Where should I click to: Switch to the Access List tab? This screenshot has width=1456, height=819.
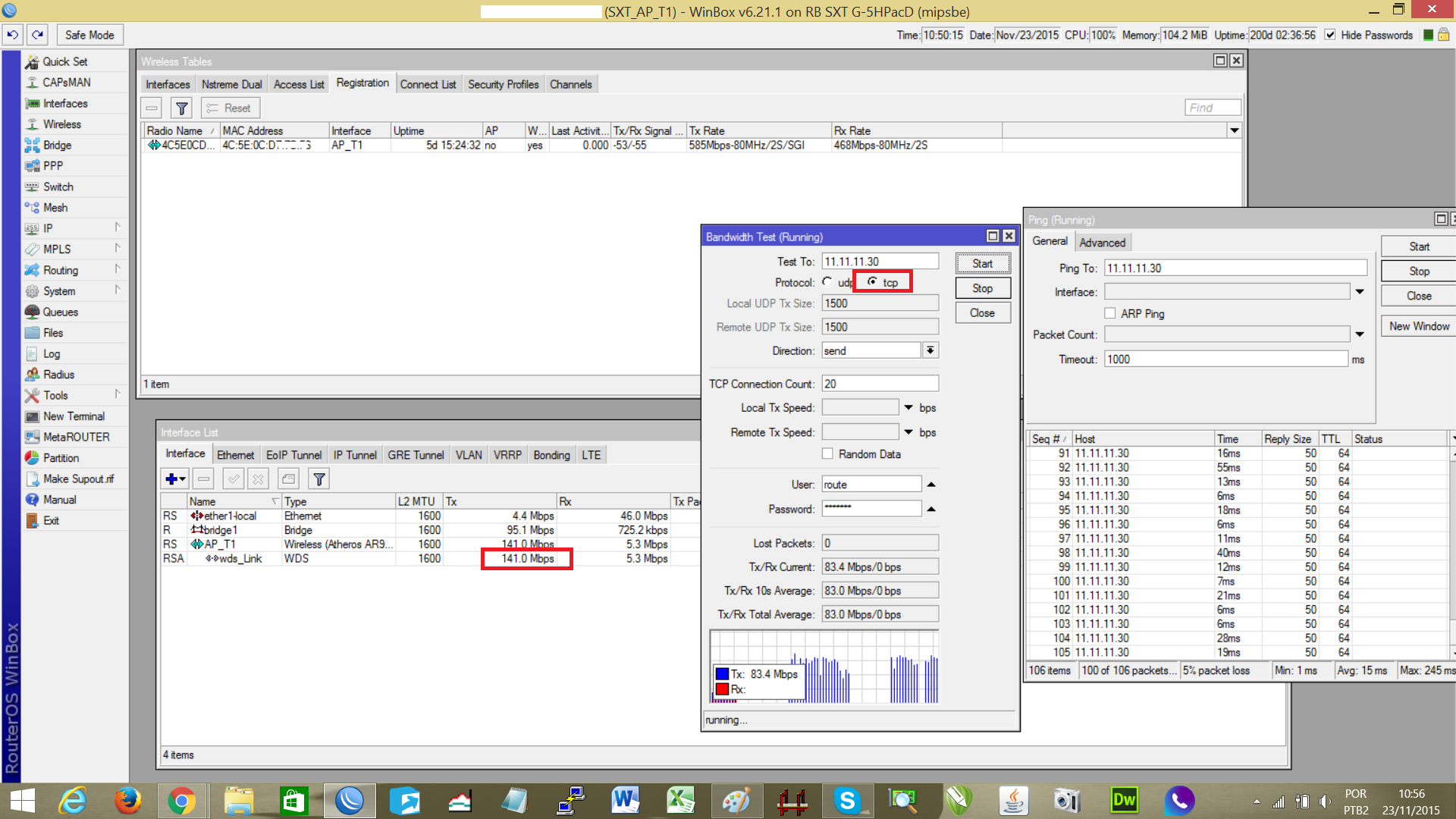coord(299,84)
